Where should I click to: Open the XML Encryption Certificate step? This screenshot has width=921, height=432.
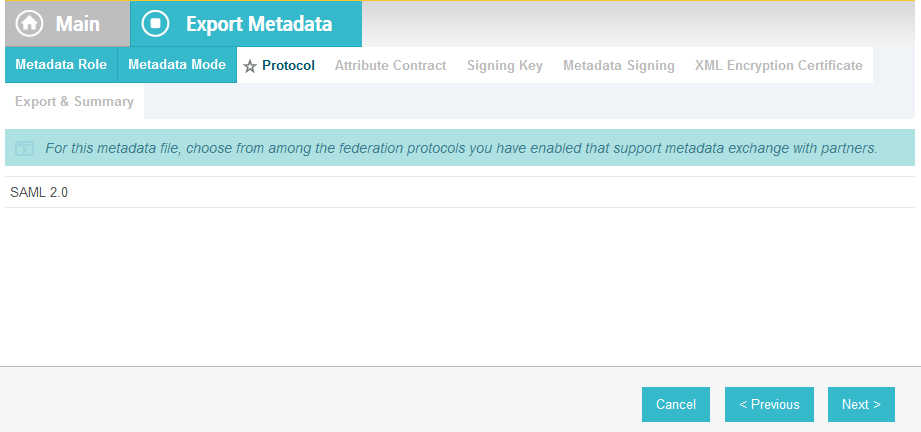click(778, 65)
